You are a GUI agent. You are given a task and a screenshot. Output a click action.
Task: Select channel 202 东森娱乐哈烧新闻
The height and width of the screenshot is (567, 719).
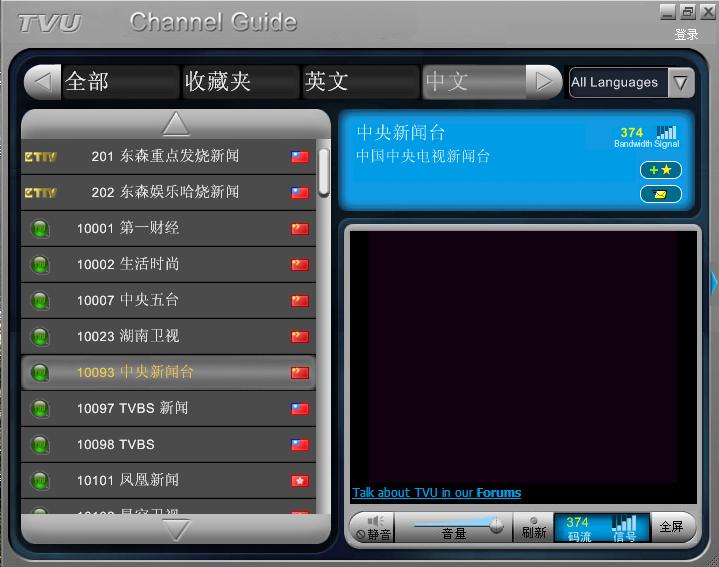click(168, 193)
